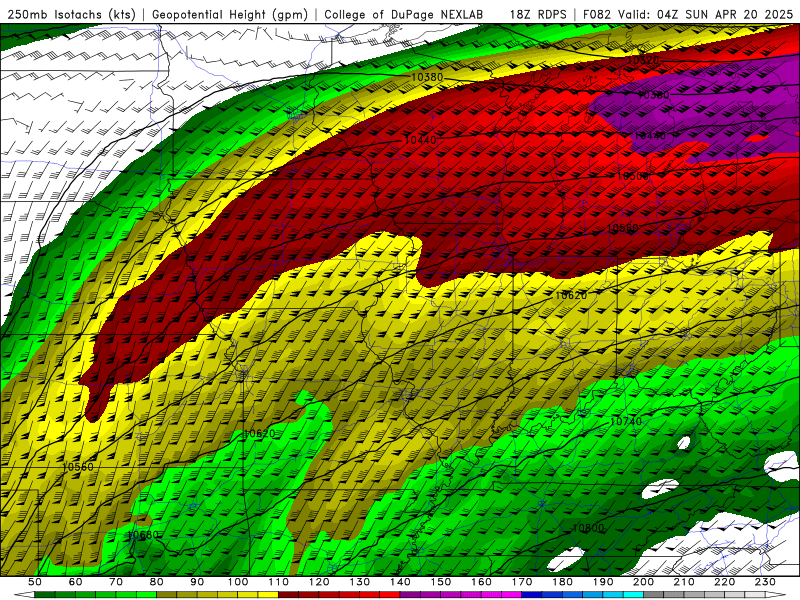
Task: Click the 180 value on the color scale
Action: pos(562,582)
